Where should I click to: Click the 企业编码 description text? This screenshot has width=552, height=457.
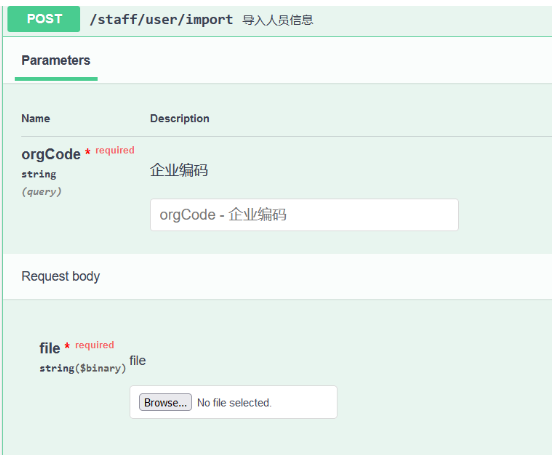coord(179,170)
